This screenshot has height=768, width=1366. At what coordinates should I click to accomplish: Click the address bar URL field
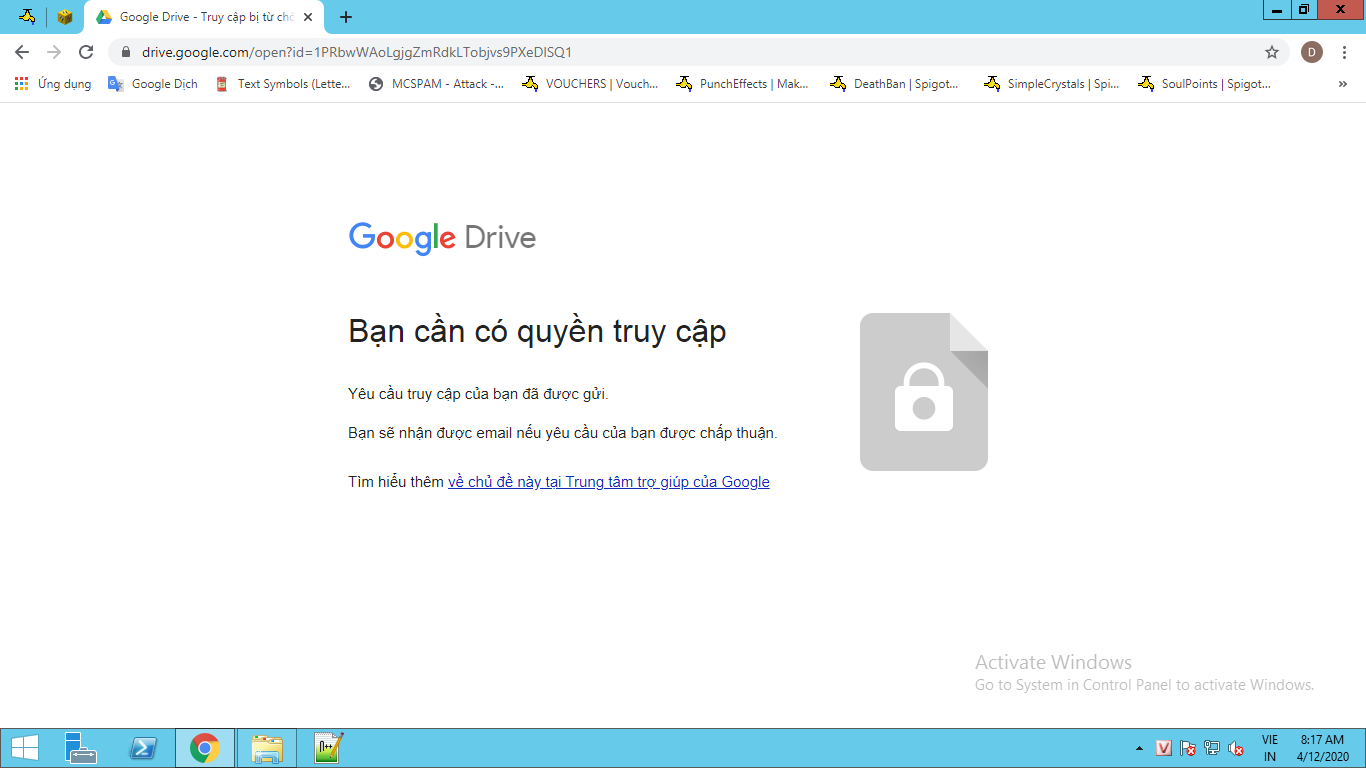click(x=700, y=52)
